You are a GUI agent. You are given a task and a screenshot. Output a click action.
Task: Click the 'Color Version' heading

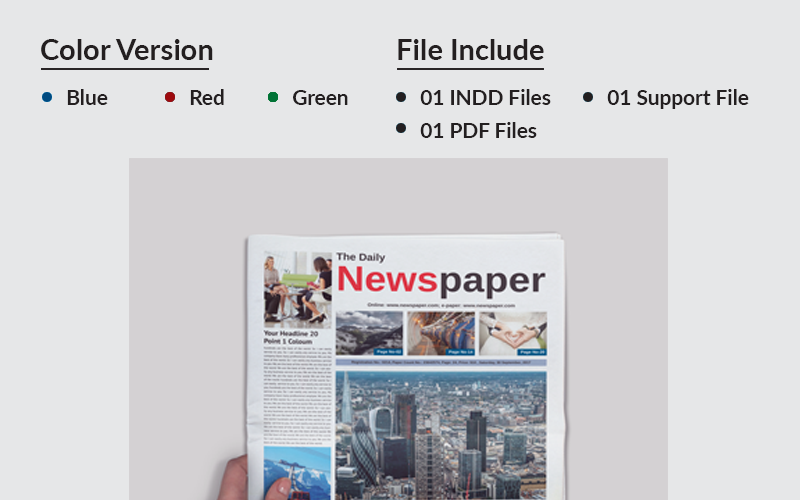pyautogui.click(x=127, y=50)
